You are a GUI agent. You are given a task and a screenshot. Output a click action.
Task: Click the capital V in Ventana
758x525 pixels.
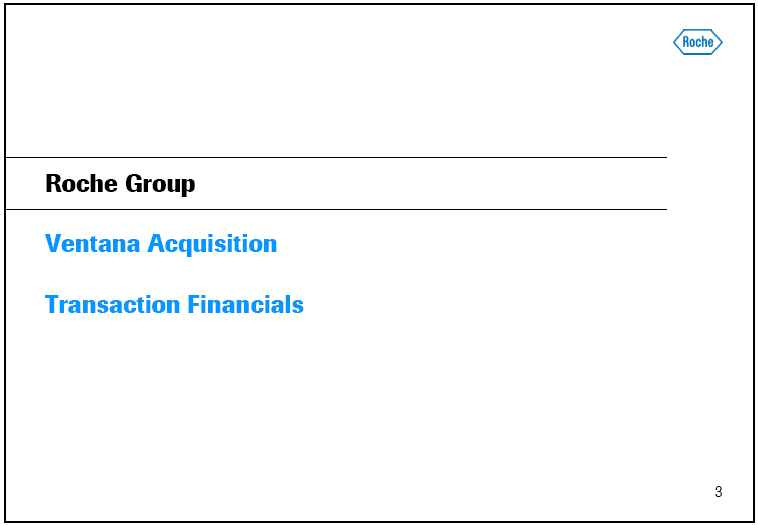click(53, 244)
